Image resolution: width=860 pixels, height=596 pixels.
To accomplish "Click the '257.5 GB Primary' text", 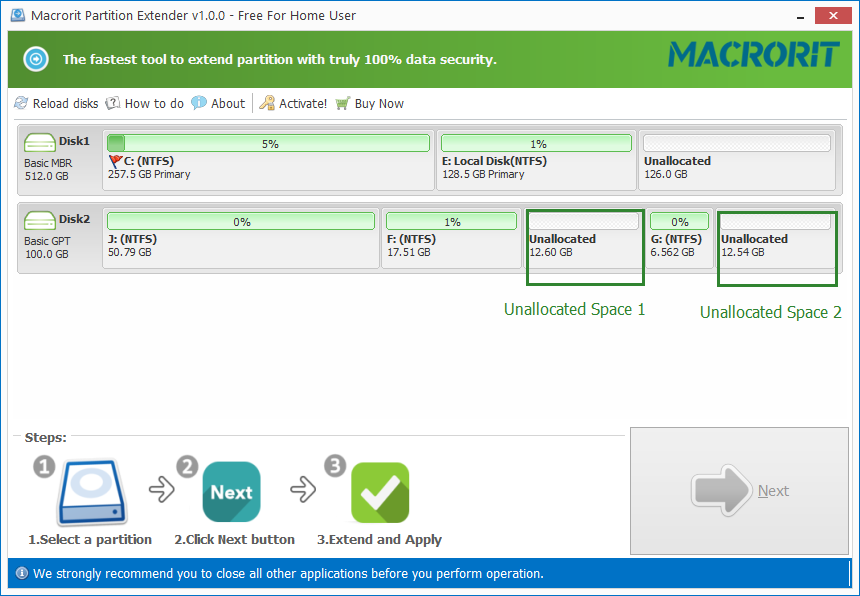I will pyautogui.click(x=149, y=174).
